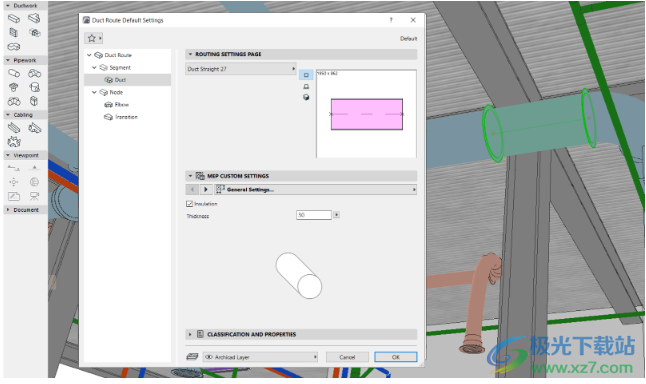Collapse the Ductwork toolbox group

(x=8, y=5)
